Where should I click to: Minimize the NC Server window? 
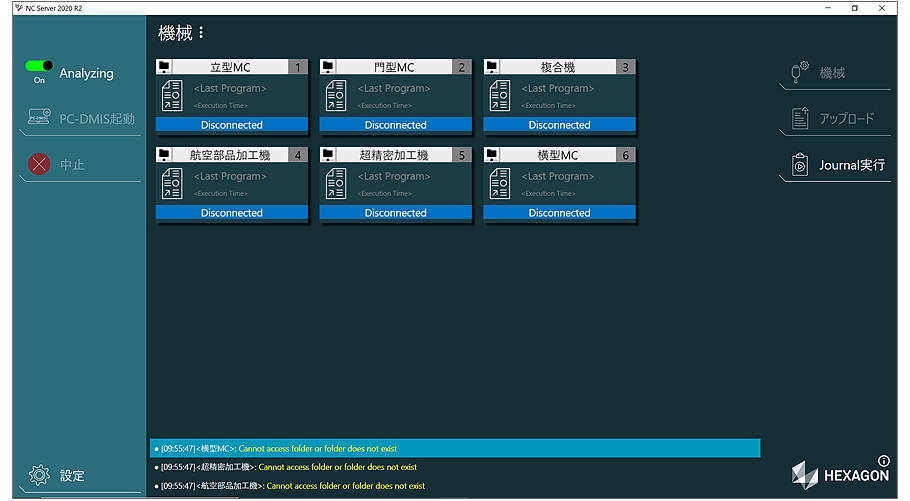(x=828, y=8)
